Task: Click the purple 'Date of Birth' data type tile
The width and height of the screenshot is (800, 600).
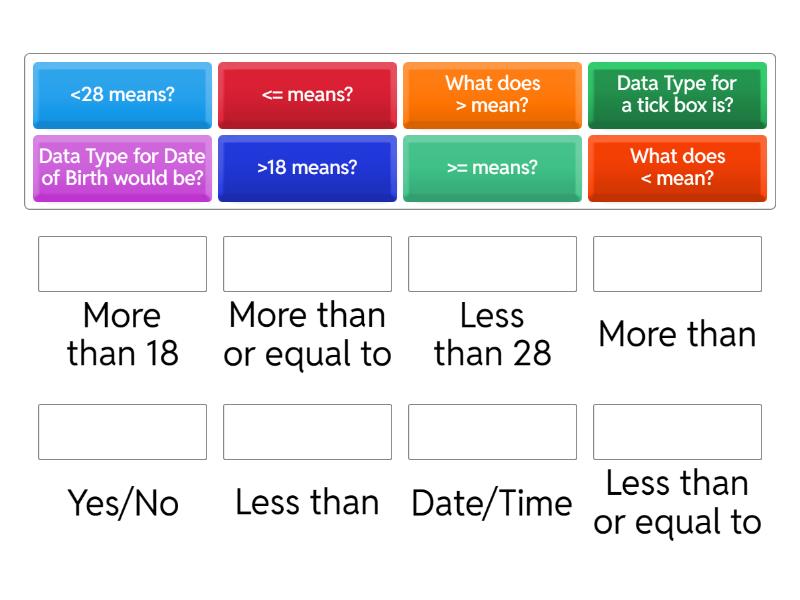Action: [x=122, y=168]
